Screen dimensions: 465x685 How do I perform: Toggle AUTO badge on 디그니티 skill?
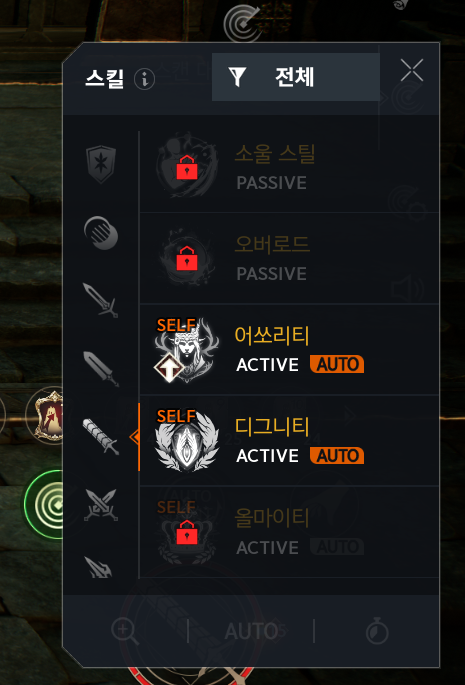[337, 455]
